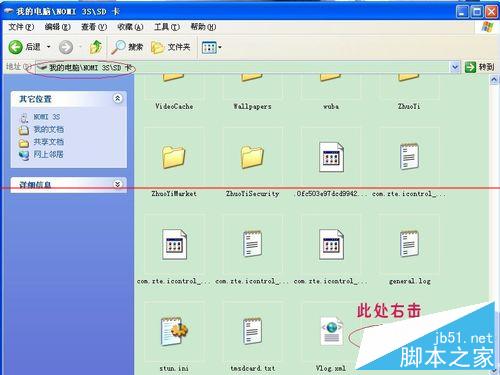This screenshot has width=500, height=375.
Task: Click the stun.ini file name
Action: pyautogui.click(x=174, y=368)
